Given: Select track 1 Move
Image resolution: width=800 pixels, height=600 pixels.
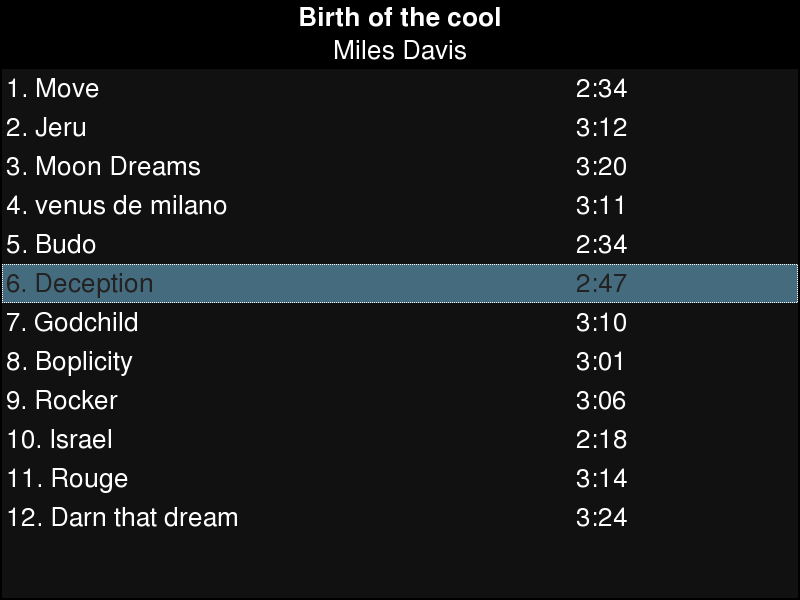Looking at the screenshot, I should pos(53,88).
